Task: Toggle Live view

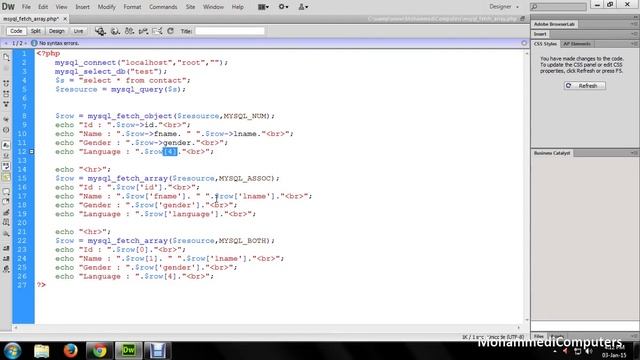Action: (78, 31)
